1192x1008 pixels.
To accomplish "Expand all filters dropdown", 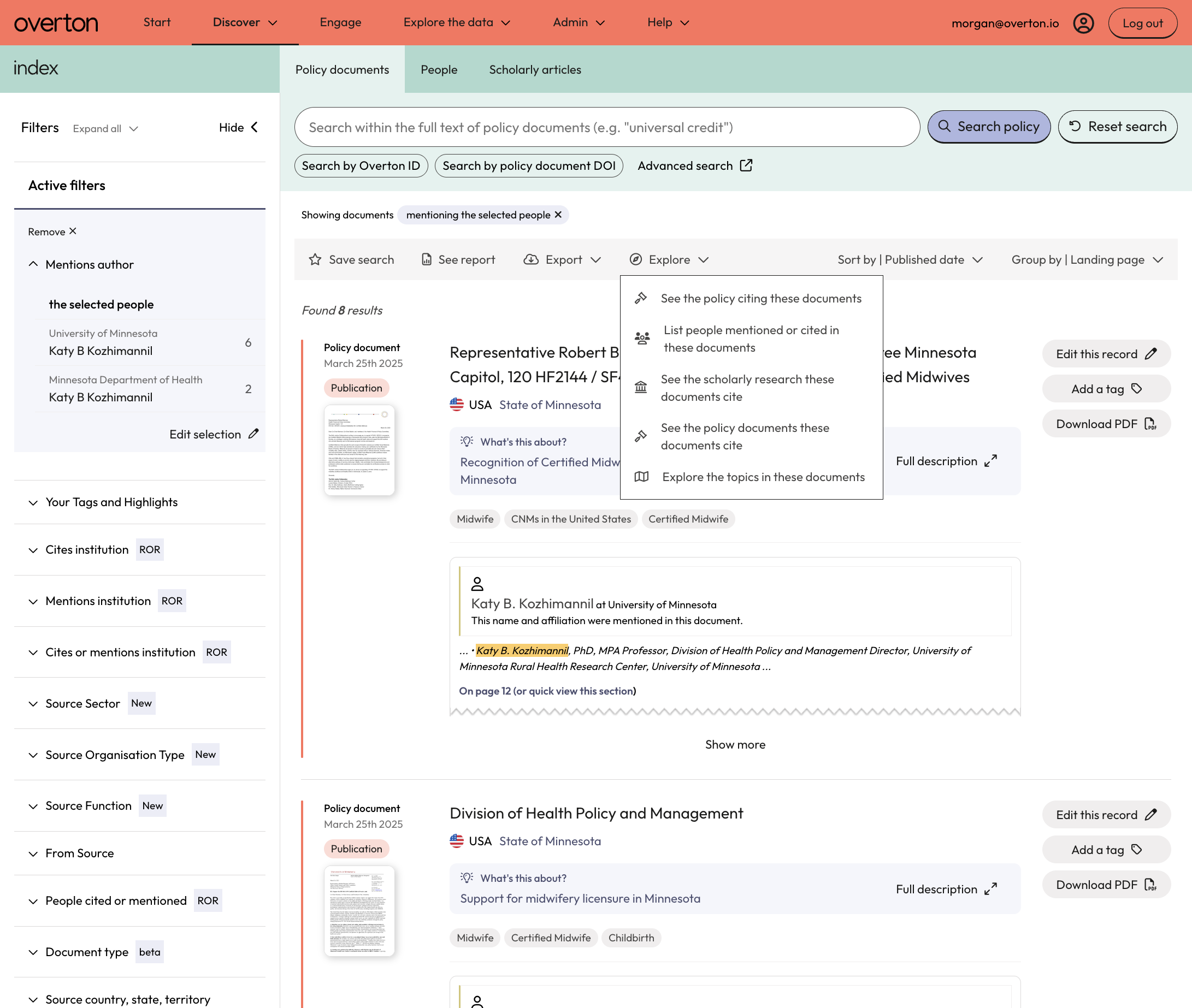I will [x=105, y=128].
